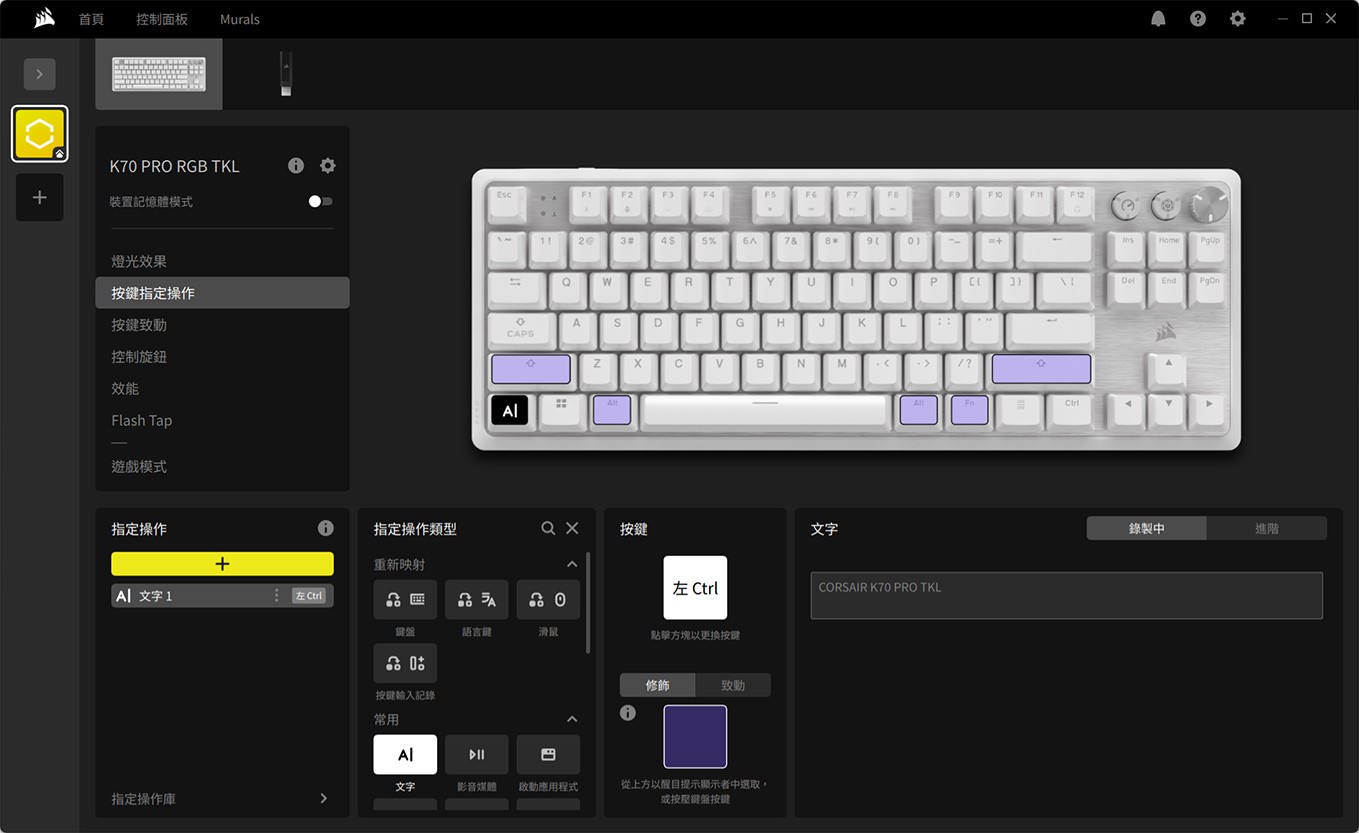This screenshot has width=1359, height=833.
Task: Open the 效能 section
Action: [x=222, y=388]
